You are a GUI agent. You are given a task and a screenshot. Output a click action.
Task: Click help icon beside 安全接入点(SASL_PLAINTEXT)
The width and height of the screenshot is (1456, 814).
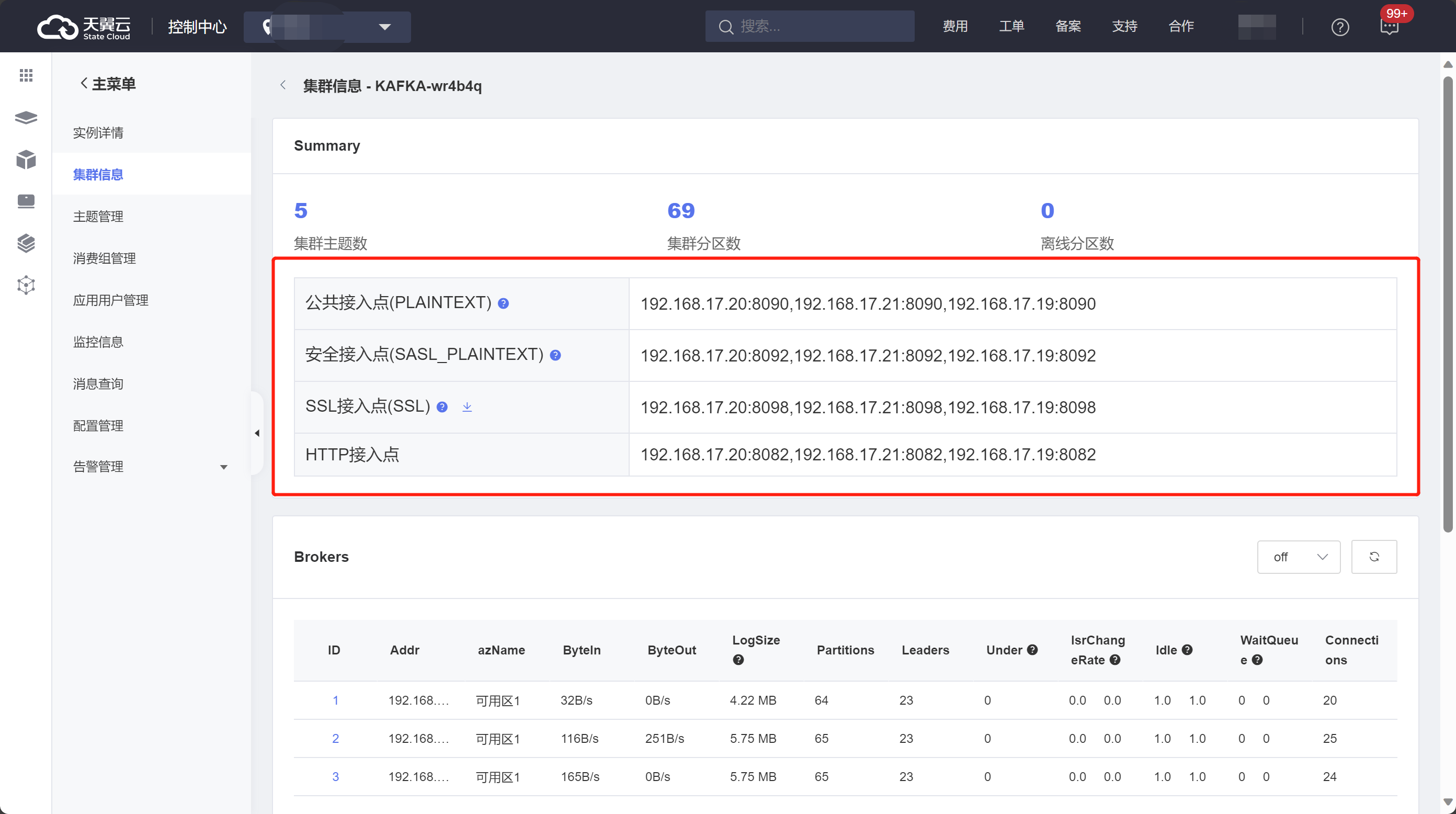tap(555, 355)
